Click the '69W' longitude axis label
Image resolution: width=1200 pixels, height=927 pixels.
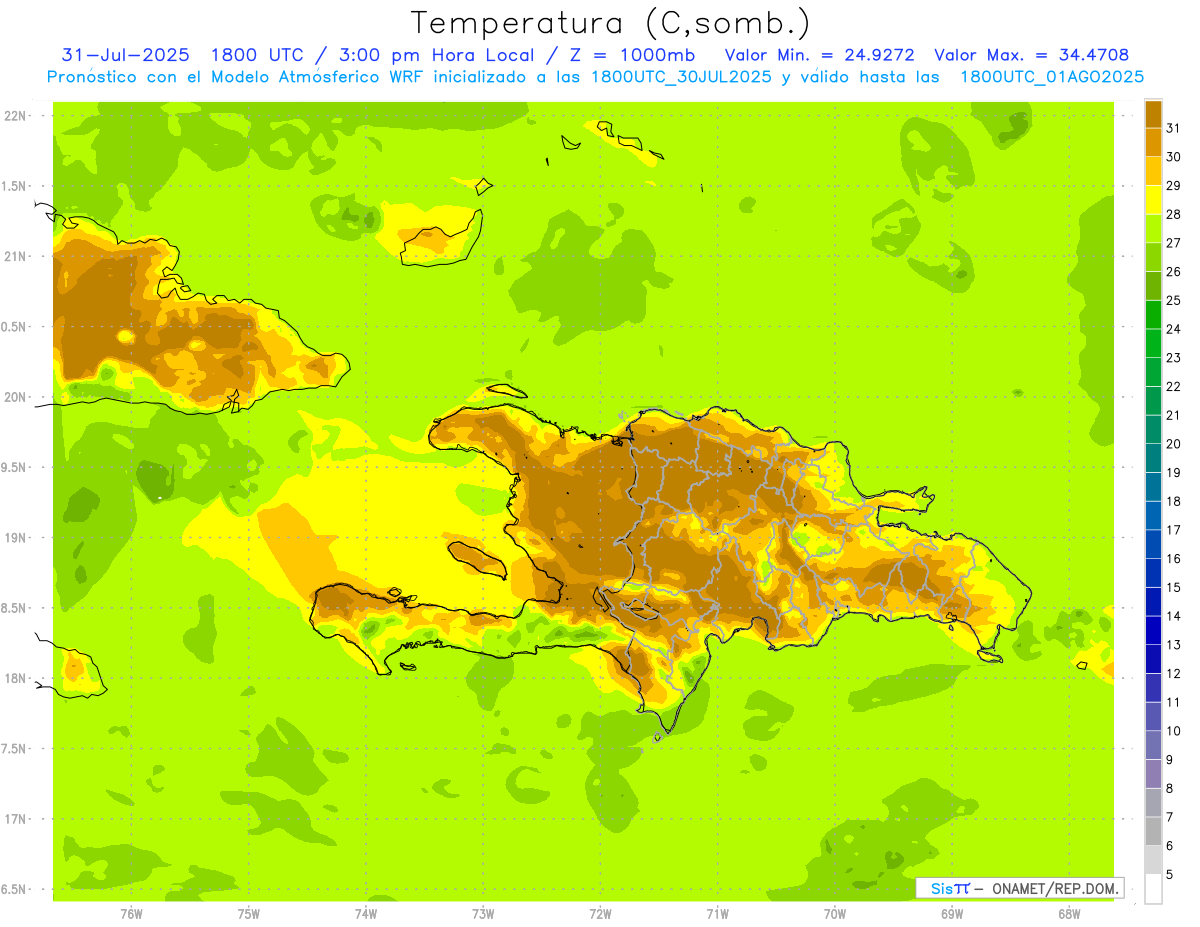952,914
